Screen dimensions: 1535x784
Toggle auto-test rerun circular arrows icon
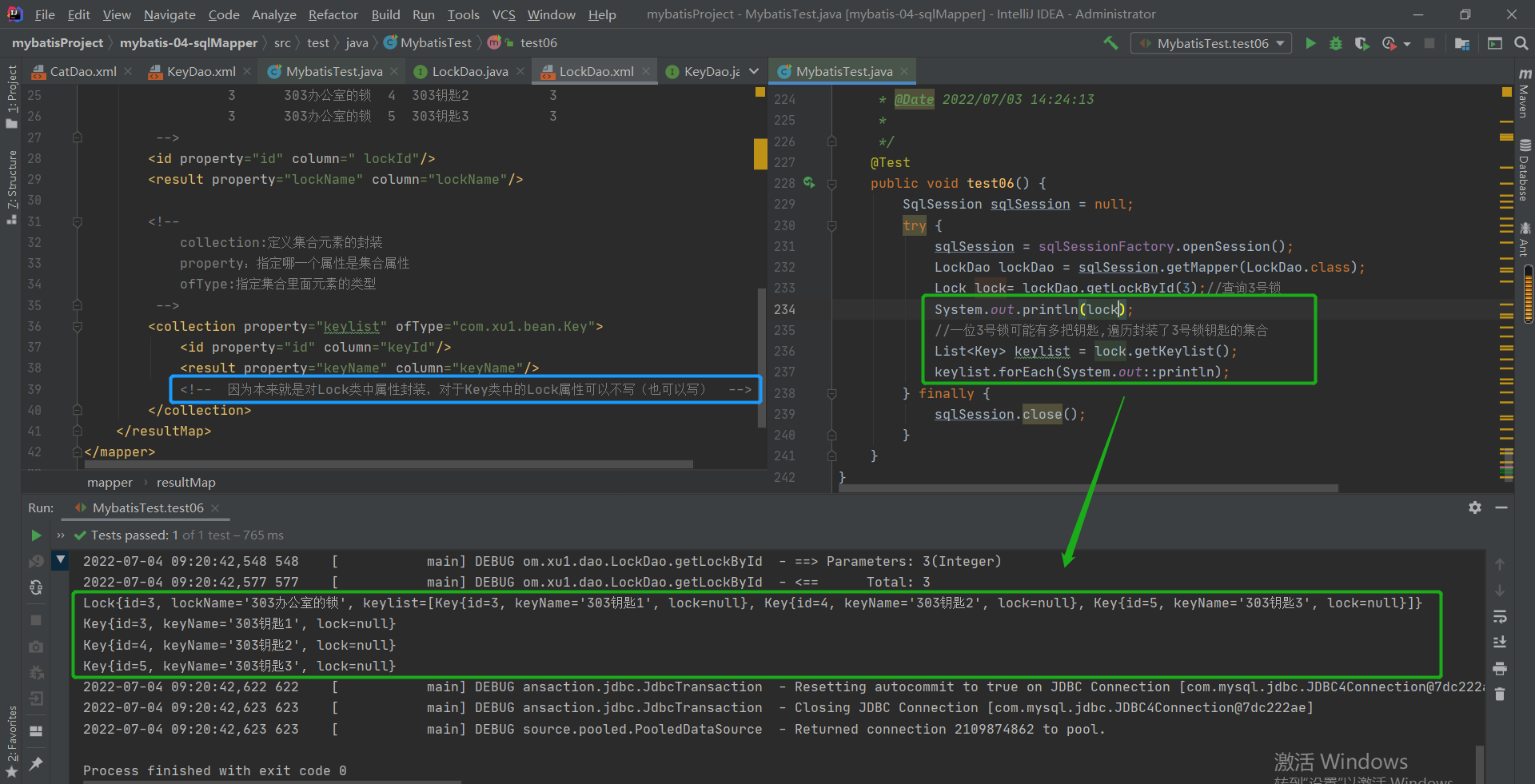click(36, 588)
